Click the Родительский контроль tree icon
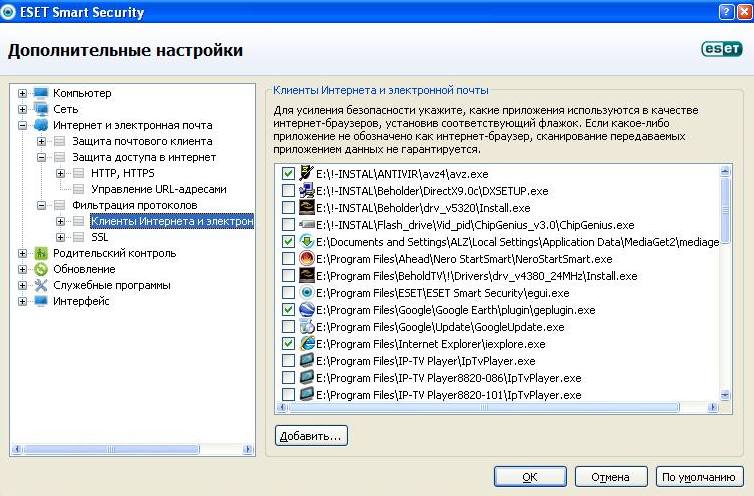 point(41,253)
